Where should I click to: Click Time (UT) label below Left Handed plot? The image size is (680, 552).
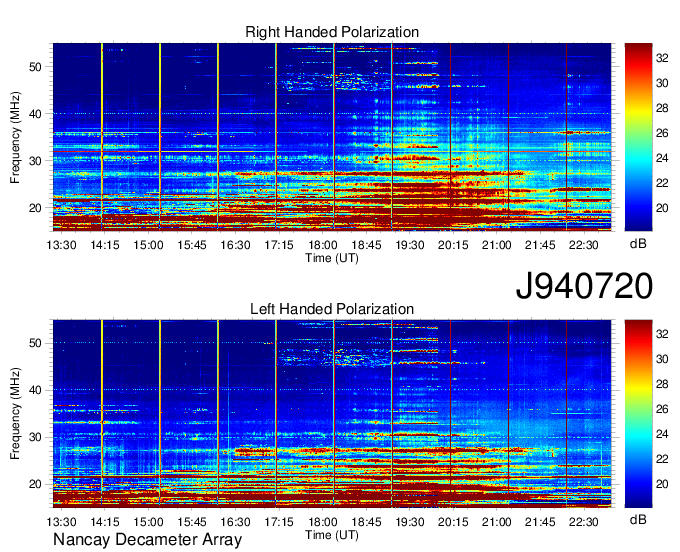tap(332, 535)
